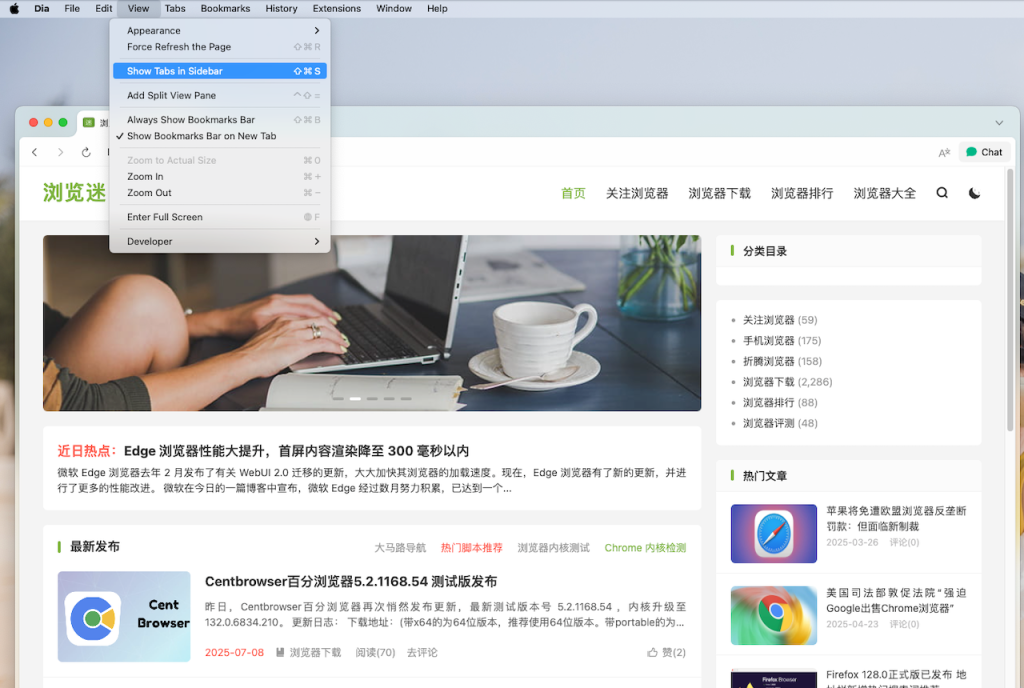
Task: Reload the page with the refresh icon
Action: (x=86, y=152)
